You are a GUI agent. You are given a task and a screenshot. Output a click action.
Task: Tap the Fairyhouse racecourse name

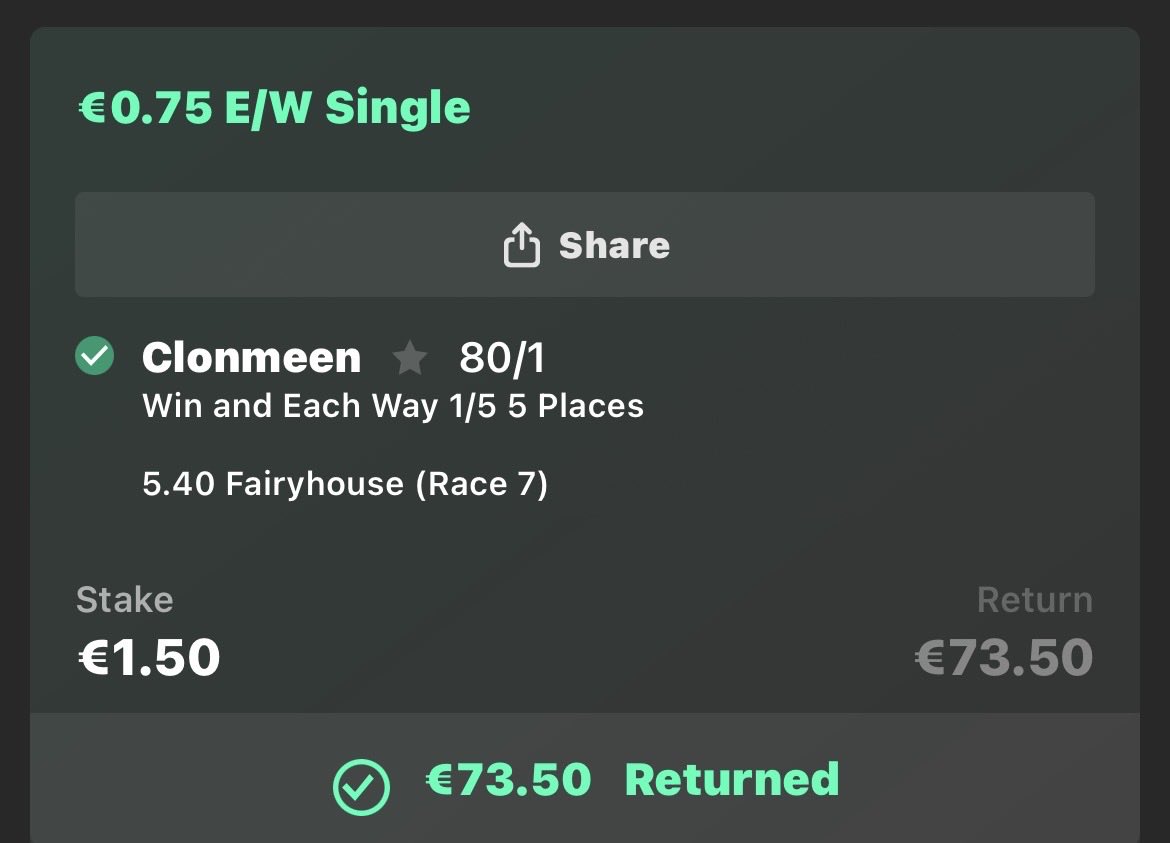coord(315,483)
